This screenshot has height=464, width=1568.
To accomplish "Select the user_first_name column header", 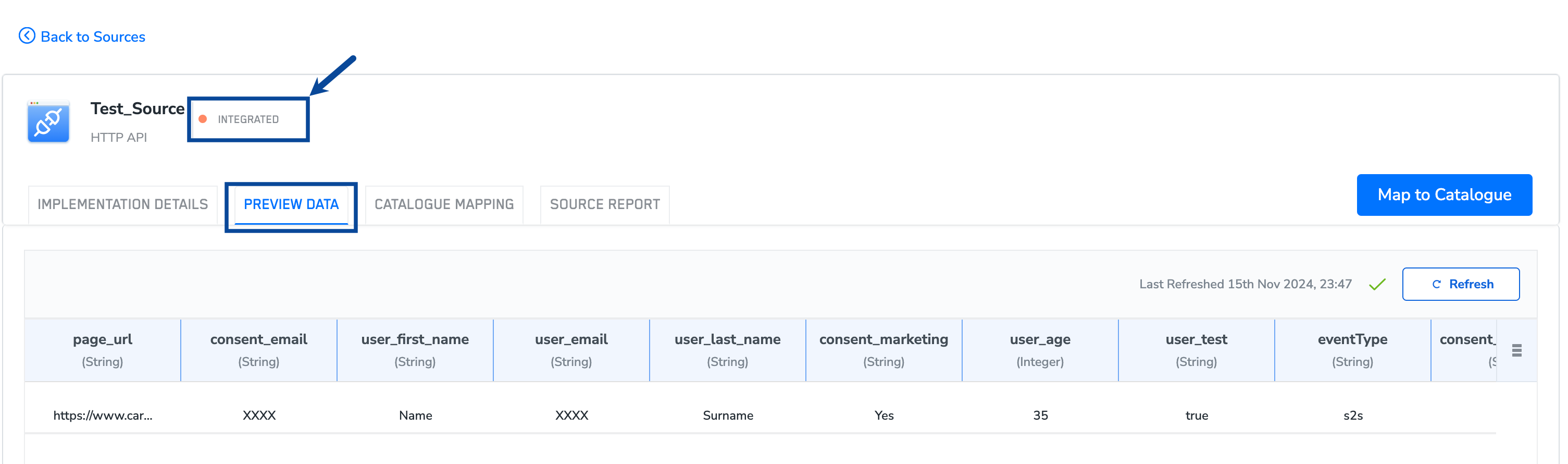I will click(x=415, y=349).
